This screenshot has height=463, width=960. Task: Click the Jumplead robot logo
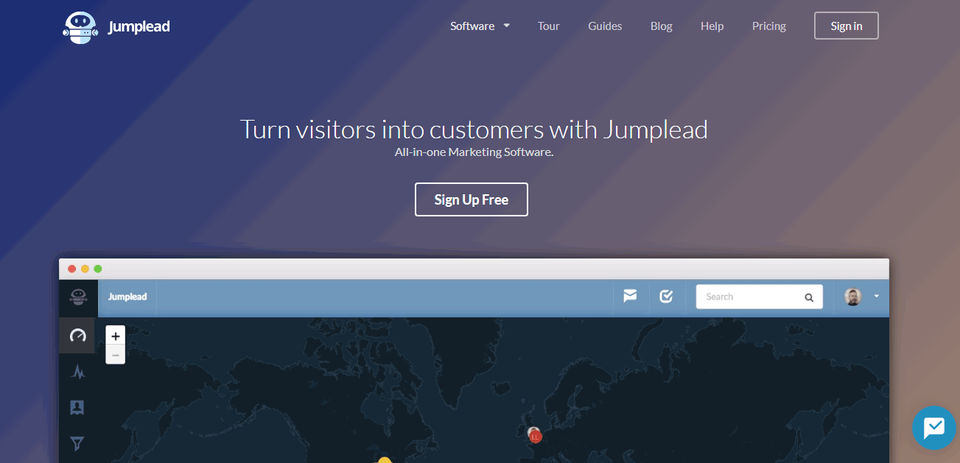click(x=80, y=27)
